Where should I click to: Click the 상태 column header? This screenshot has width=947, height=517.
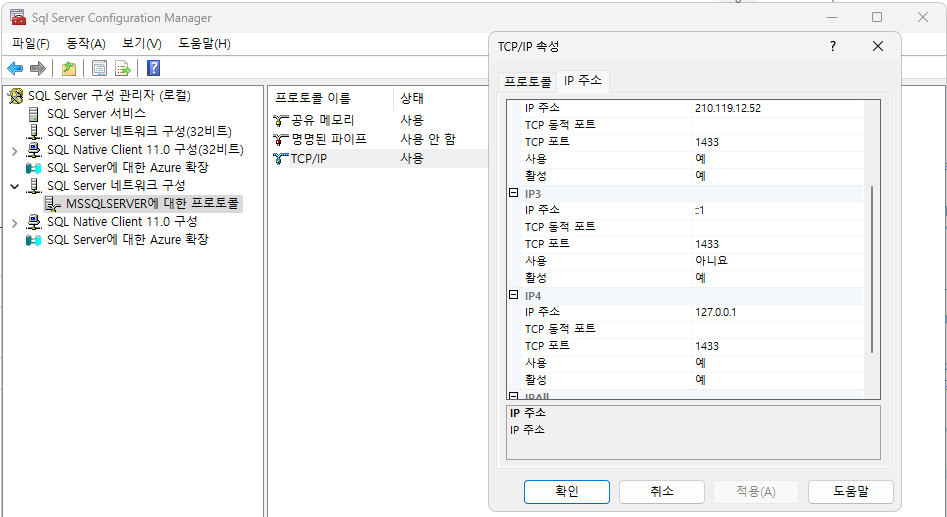tap(441, 98)
